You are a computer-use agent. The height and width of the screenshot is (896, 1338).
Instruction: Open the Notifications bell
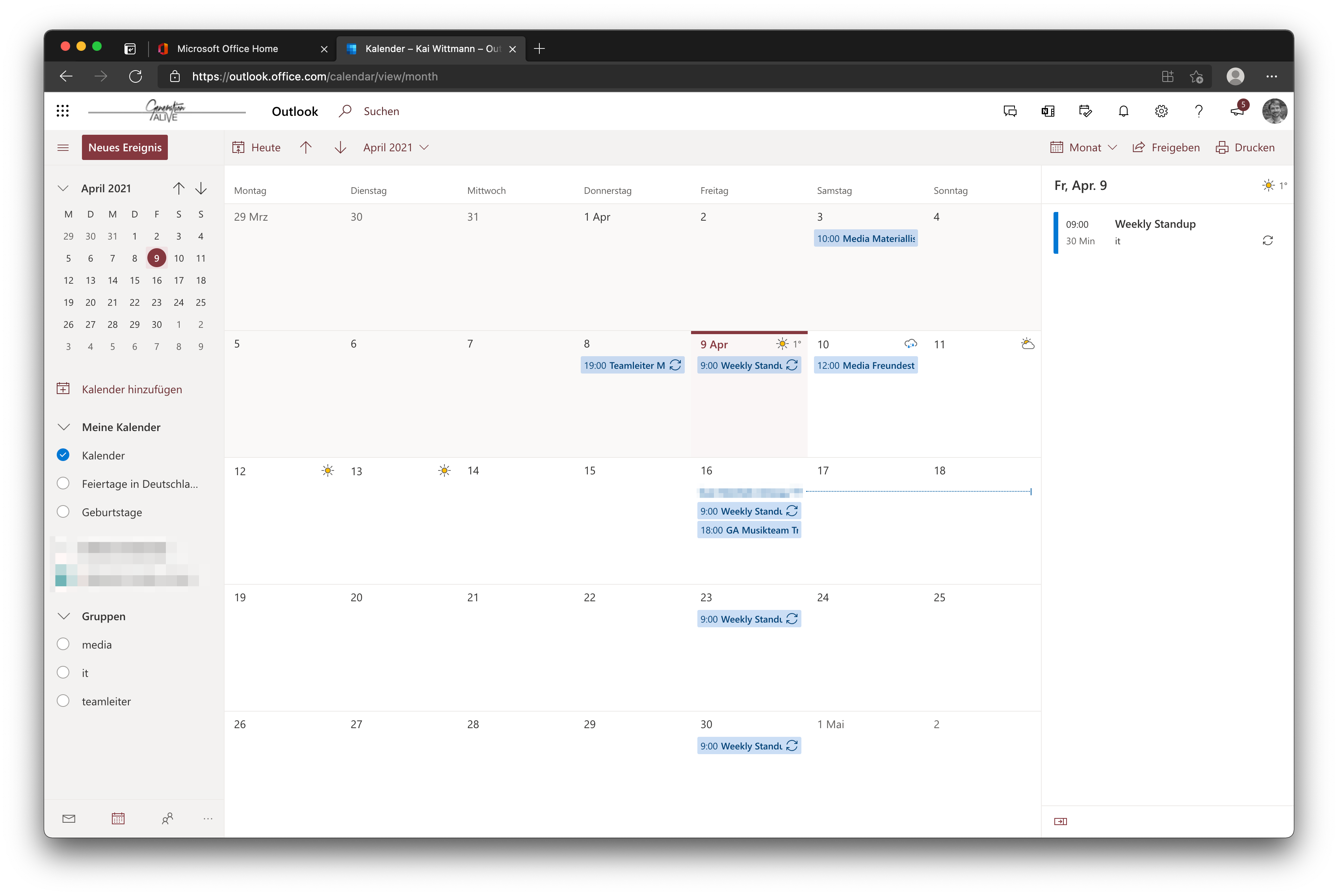[1122, 111]
